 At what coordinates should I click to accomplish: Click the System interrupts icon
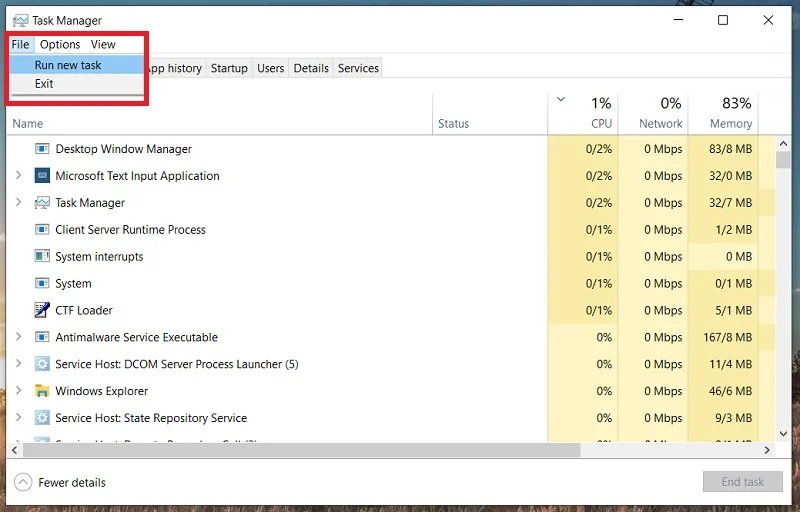[x=42, y=257]
